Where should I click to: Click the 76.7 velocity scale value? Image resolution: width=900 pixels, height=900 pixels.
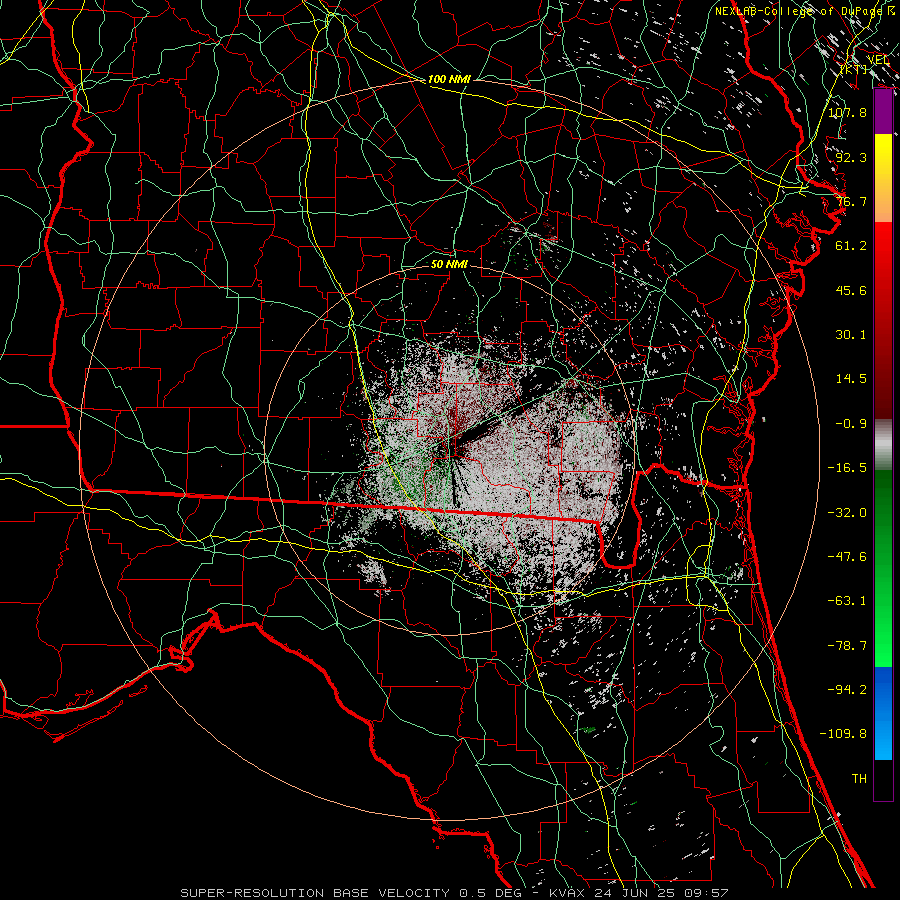(851, 201)
